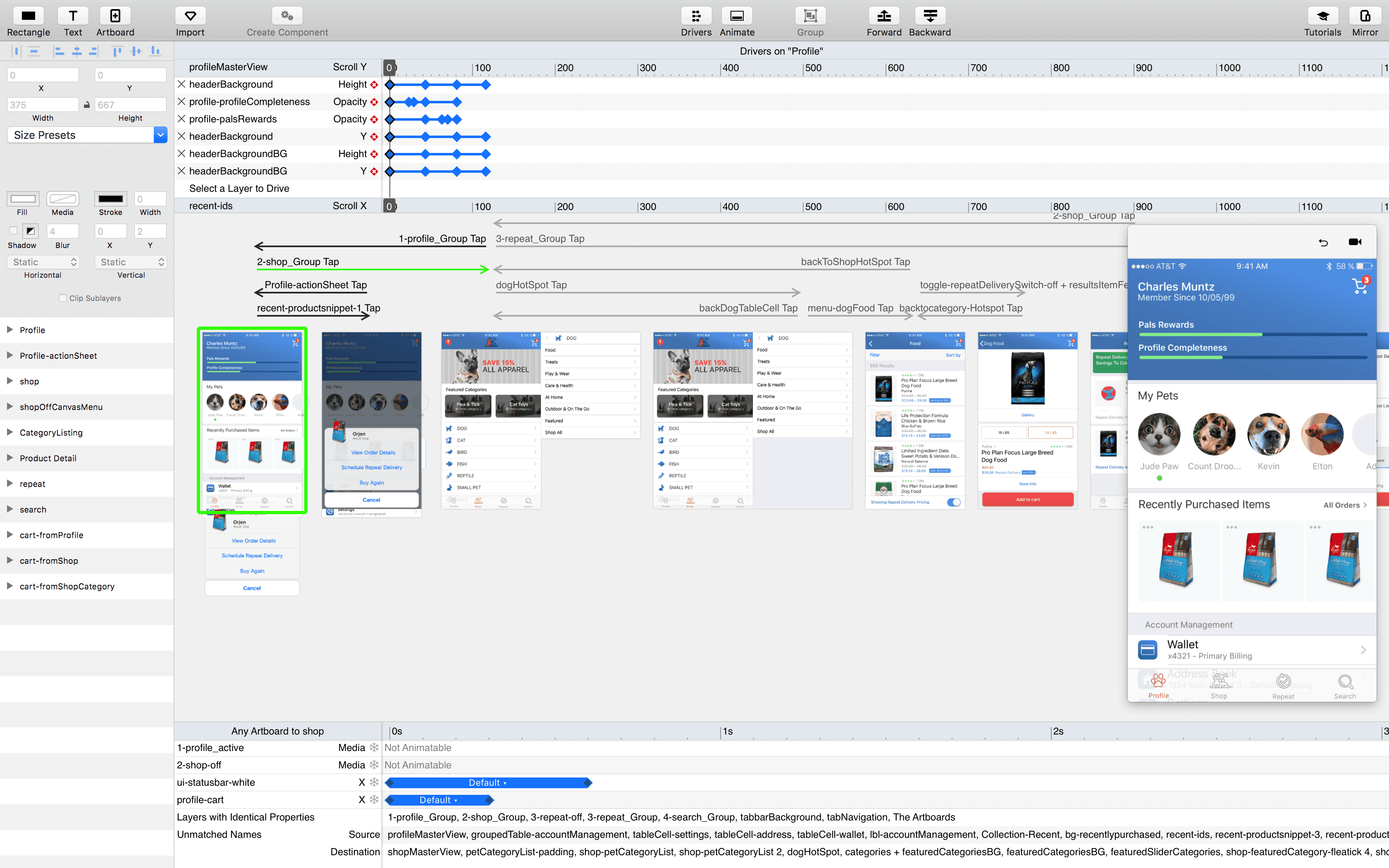Viewport: 1389px width, 868px height.
Task: Click the Blur input field
Action: click(62, 231)
